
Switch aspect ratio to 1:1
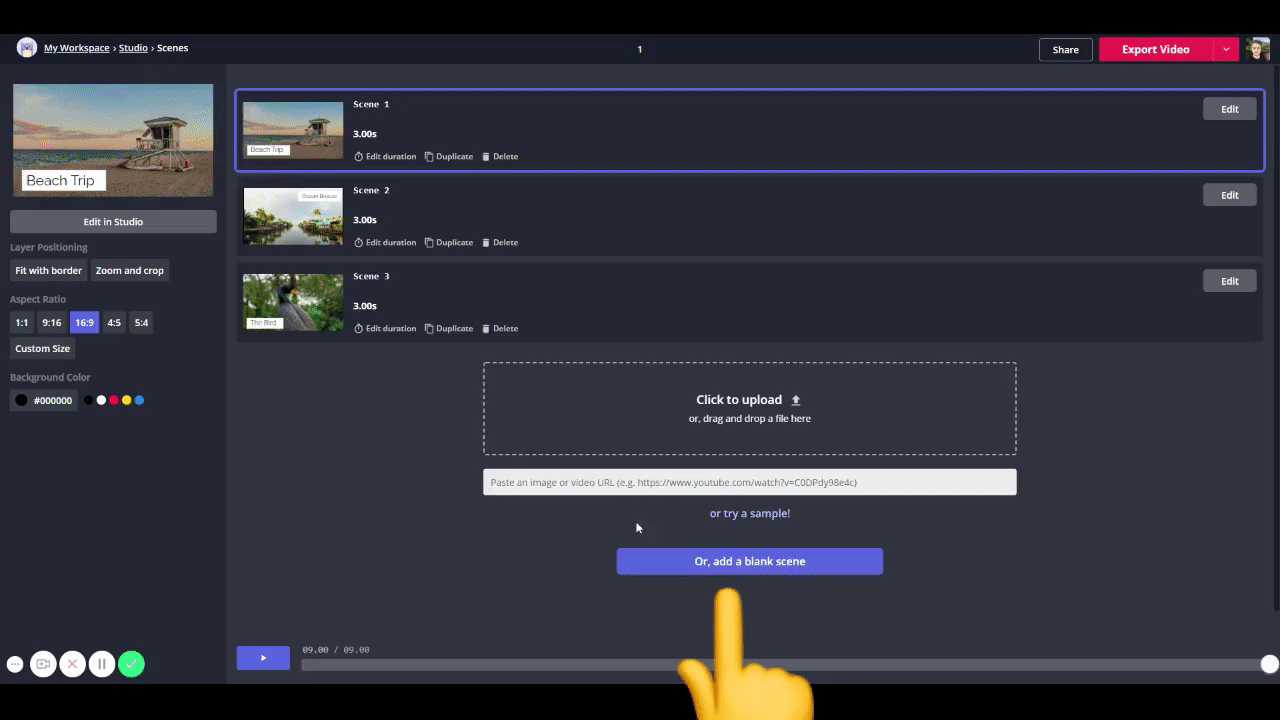coord(22,323)
